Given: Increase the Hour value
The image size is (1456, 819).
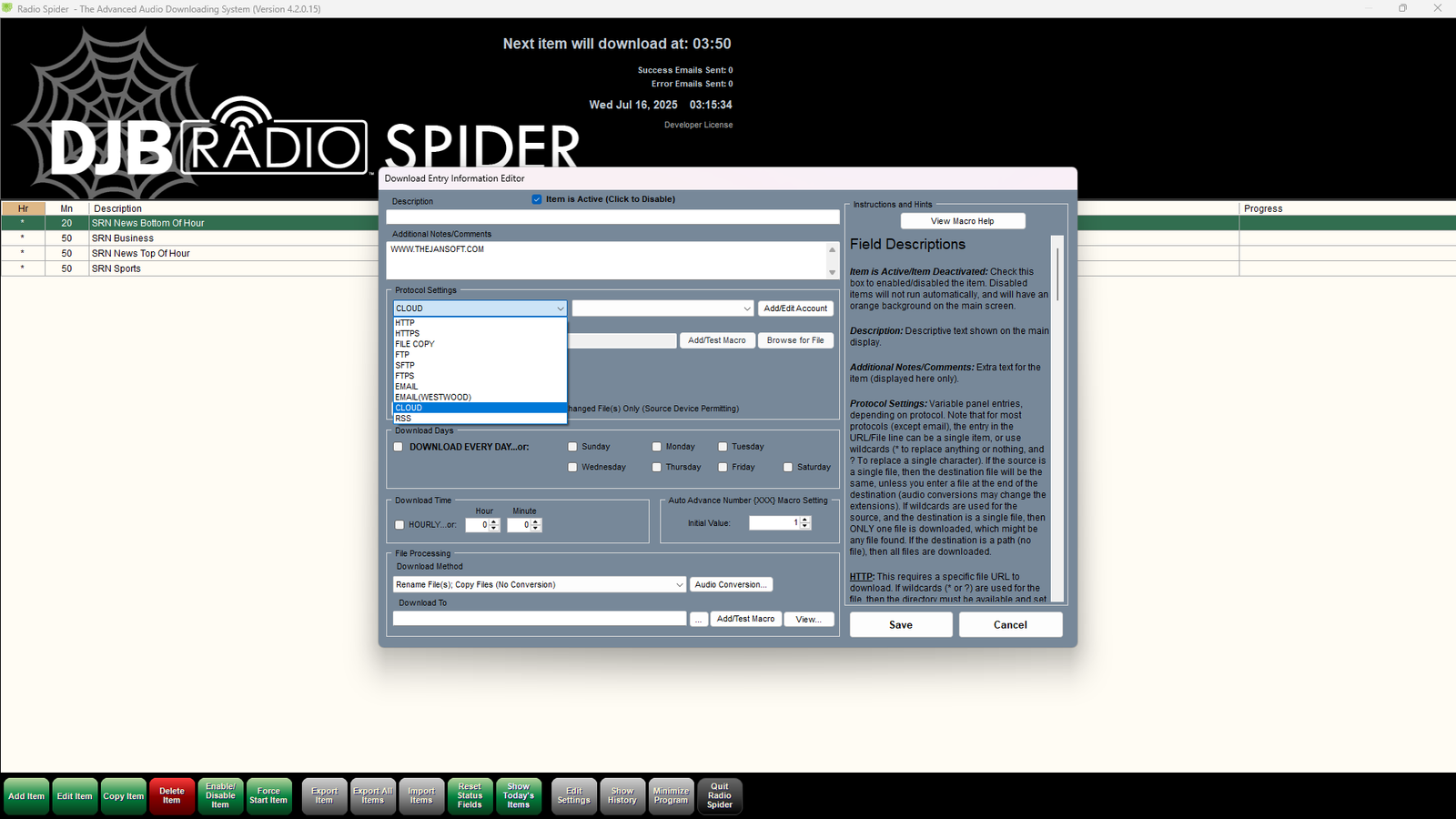Looking at the screenshot, I should click(x=494, y=521).
